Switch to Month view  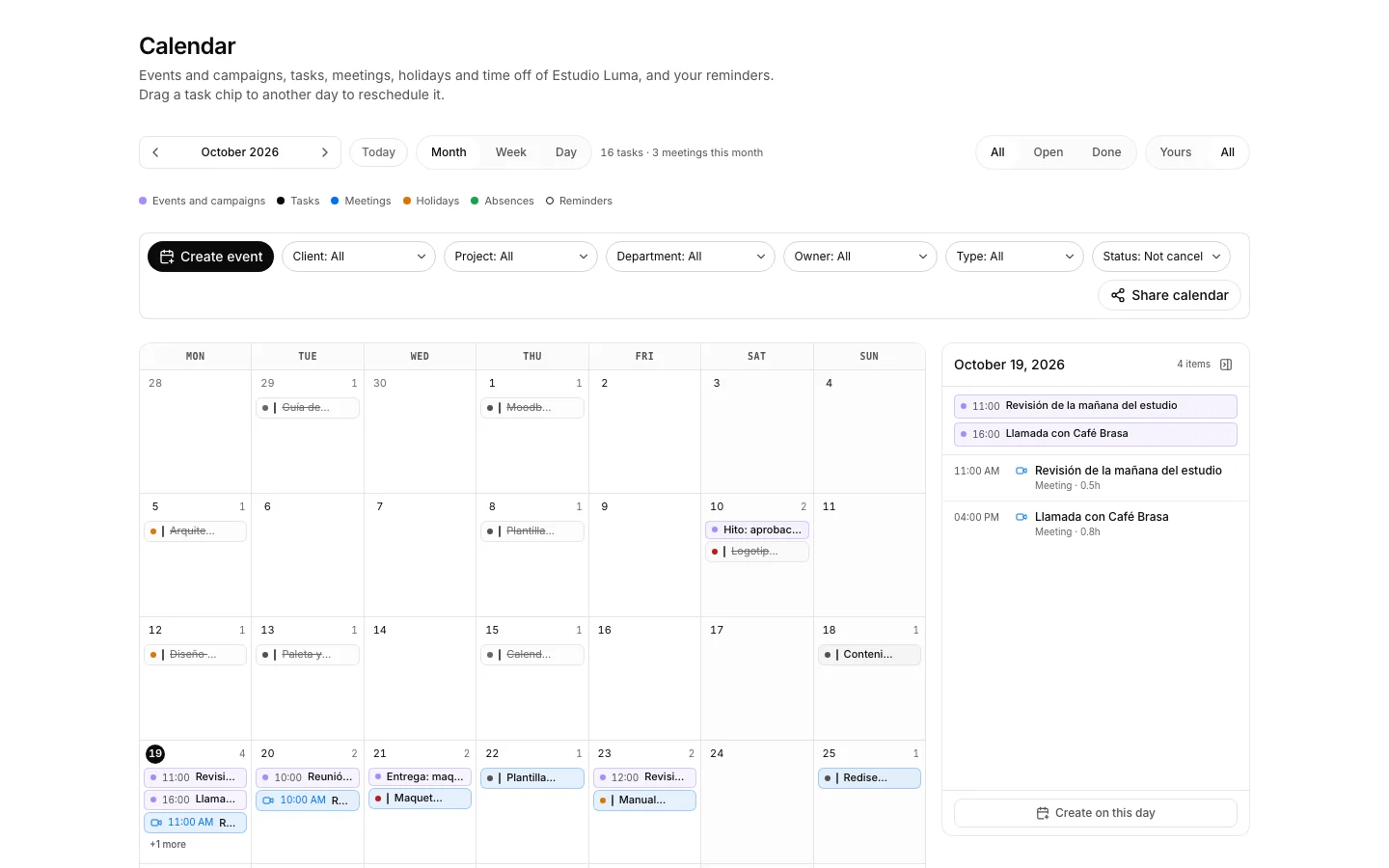[449, 152]
